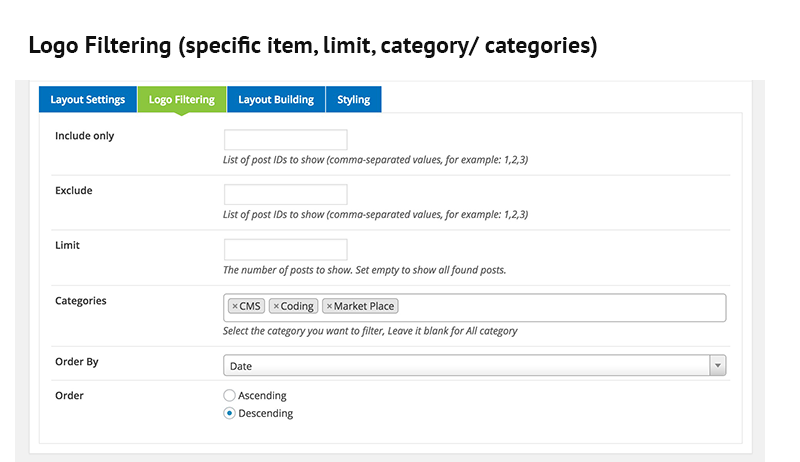Click the Limit input field
Screen dimensions: 800x462
tap(285, 250)
